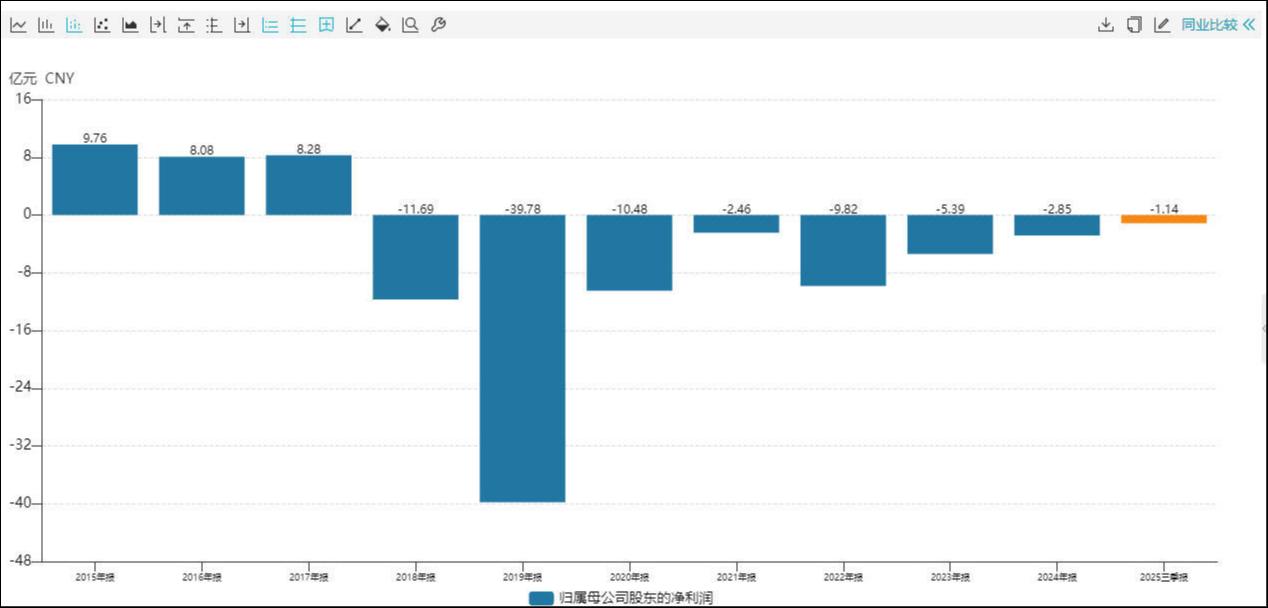Open the wrench settings tool
This screenshot has width=1268, height=608.
click(438, 25)
